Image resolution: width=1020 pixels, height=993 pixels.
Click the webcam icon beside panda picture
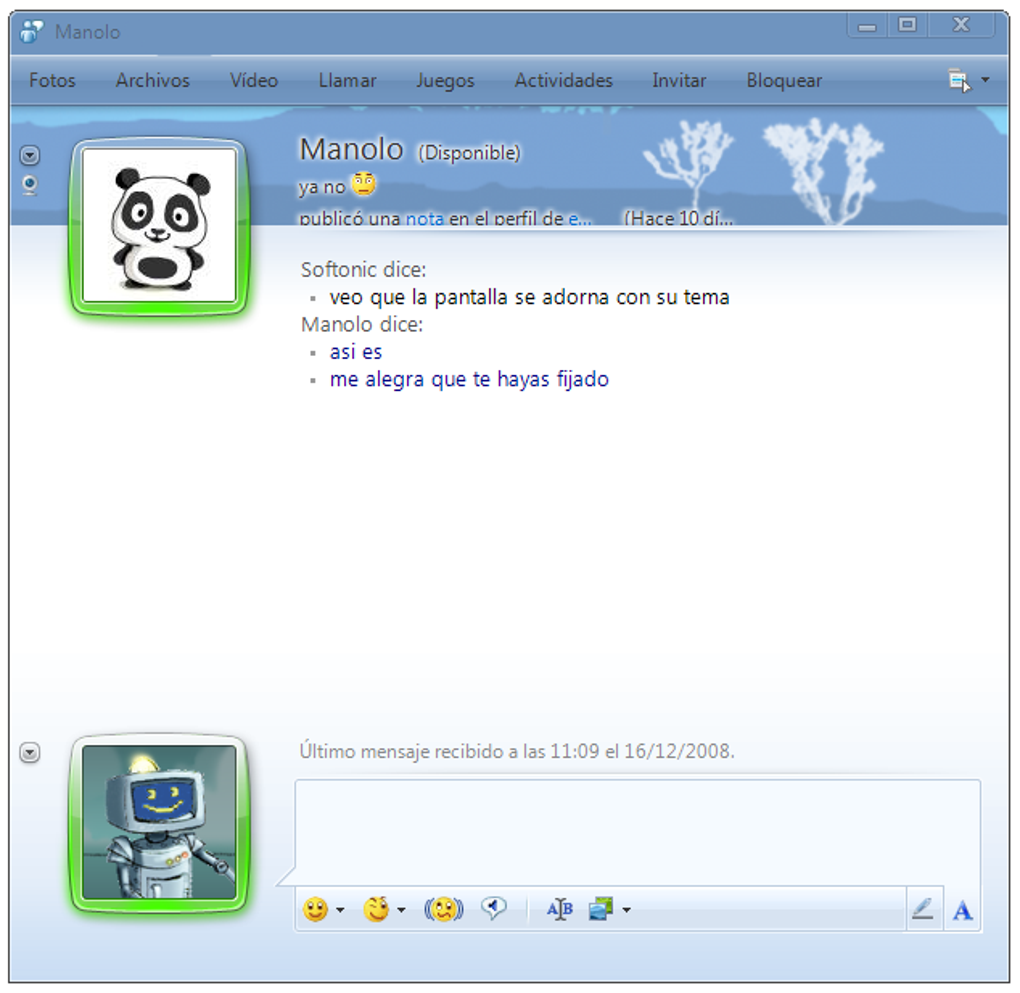30,185
